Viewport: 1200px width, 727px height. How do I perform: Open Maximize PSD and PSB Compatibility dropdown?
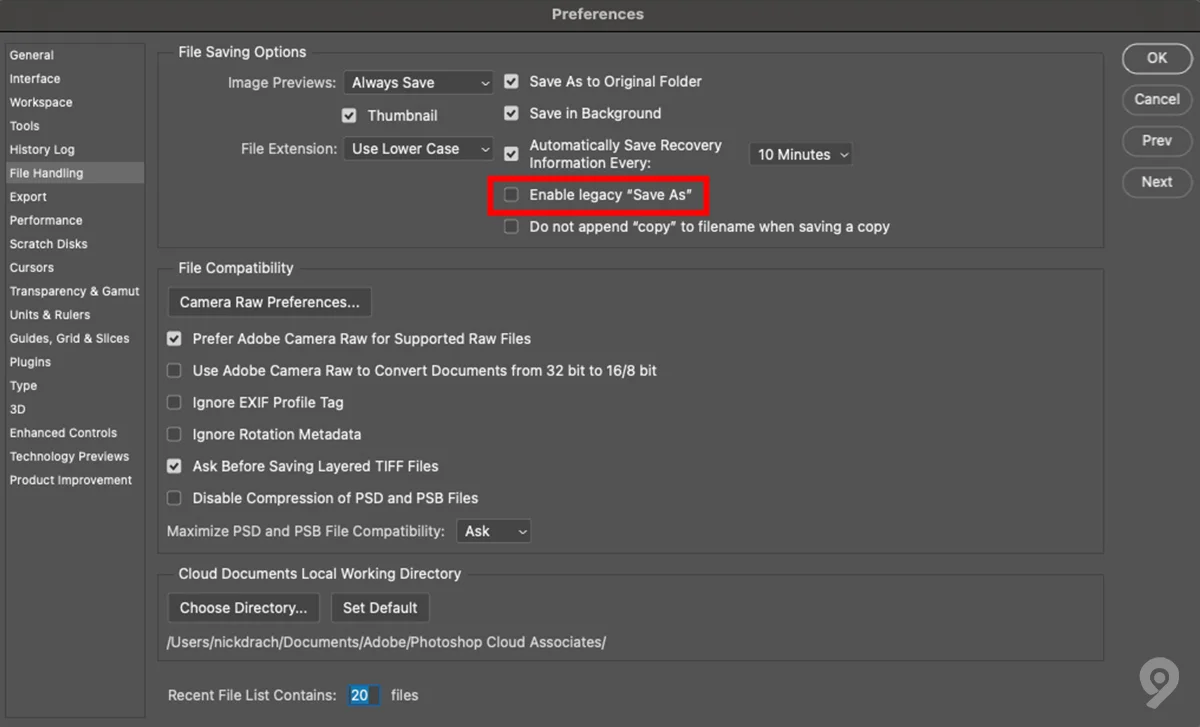[493, 531]
